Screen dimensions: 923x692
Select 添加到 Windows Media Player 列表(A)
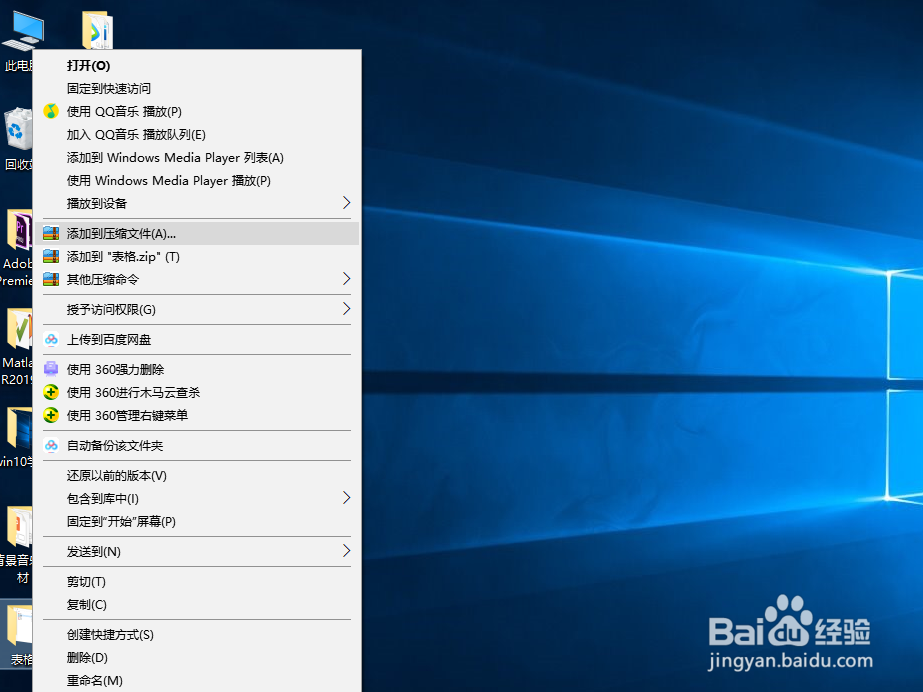pyautogui.click(x=197, y=157)
